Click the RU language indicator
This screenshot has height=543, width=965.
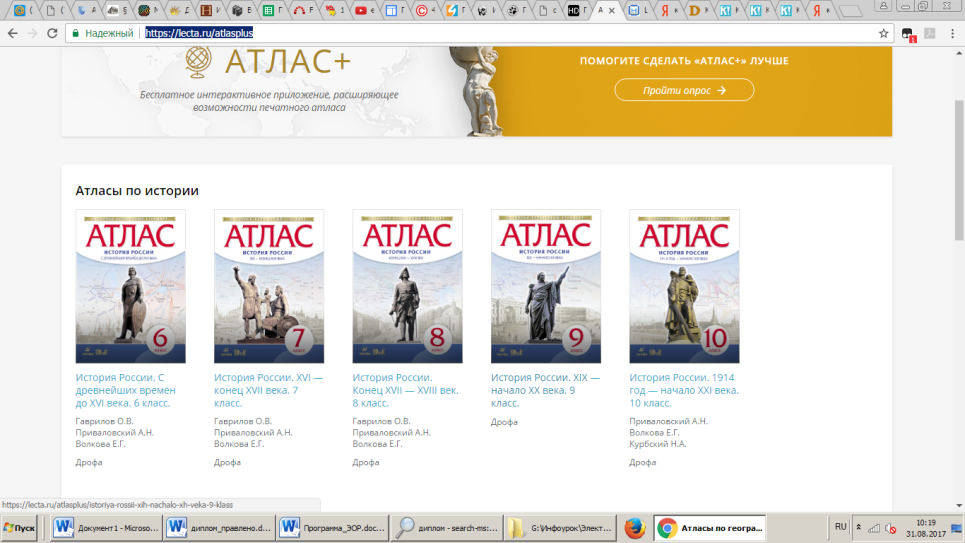coord(841,527)
